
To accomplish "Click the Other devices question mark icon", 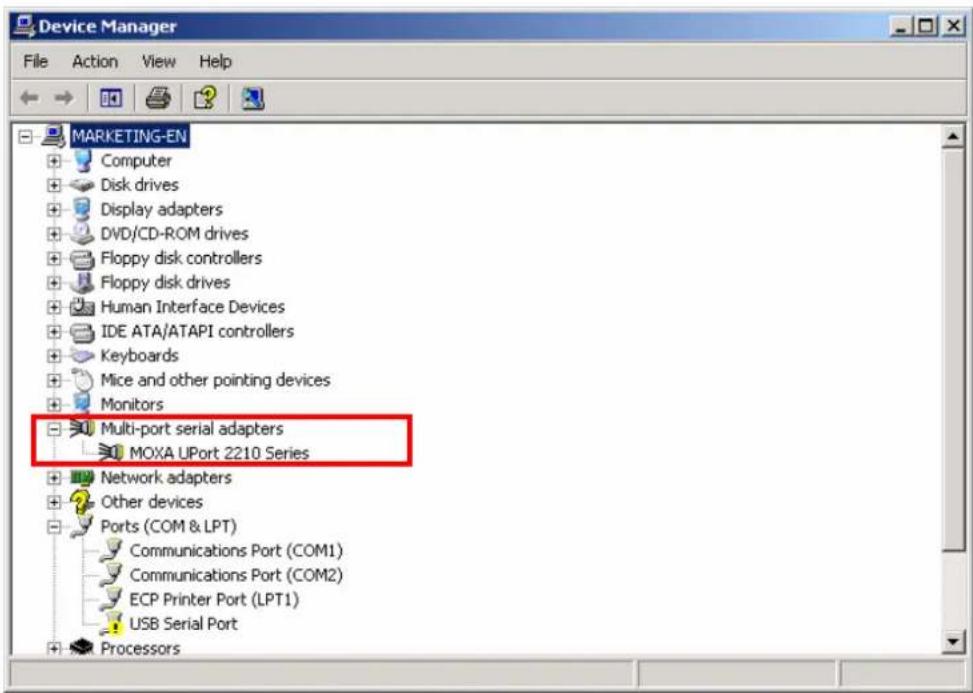I will tap(81, 501).
